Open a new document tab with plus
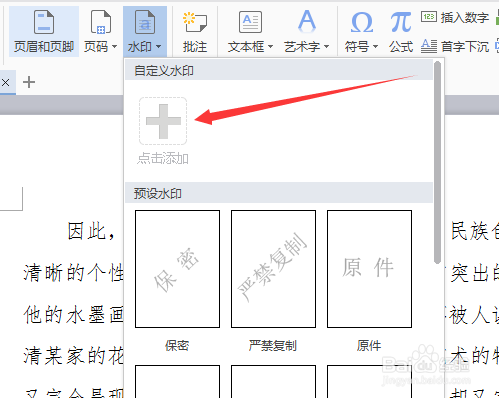499x398 pixels. click(x=29, y=82)
